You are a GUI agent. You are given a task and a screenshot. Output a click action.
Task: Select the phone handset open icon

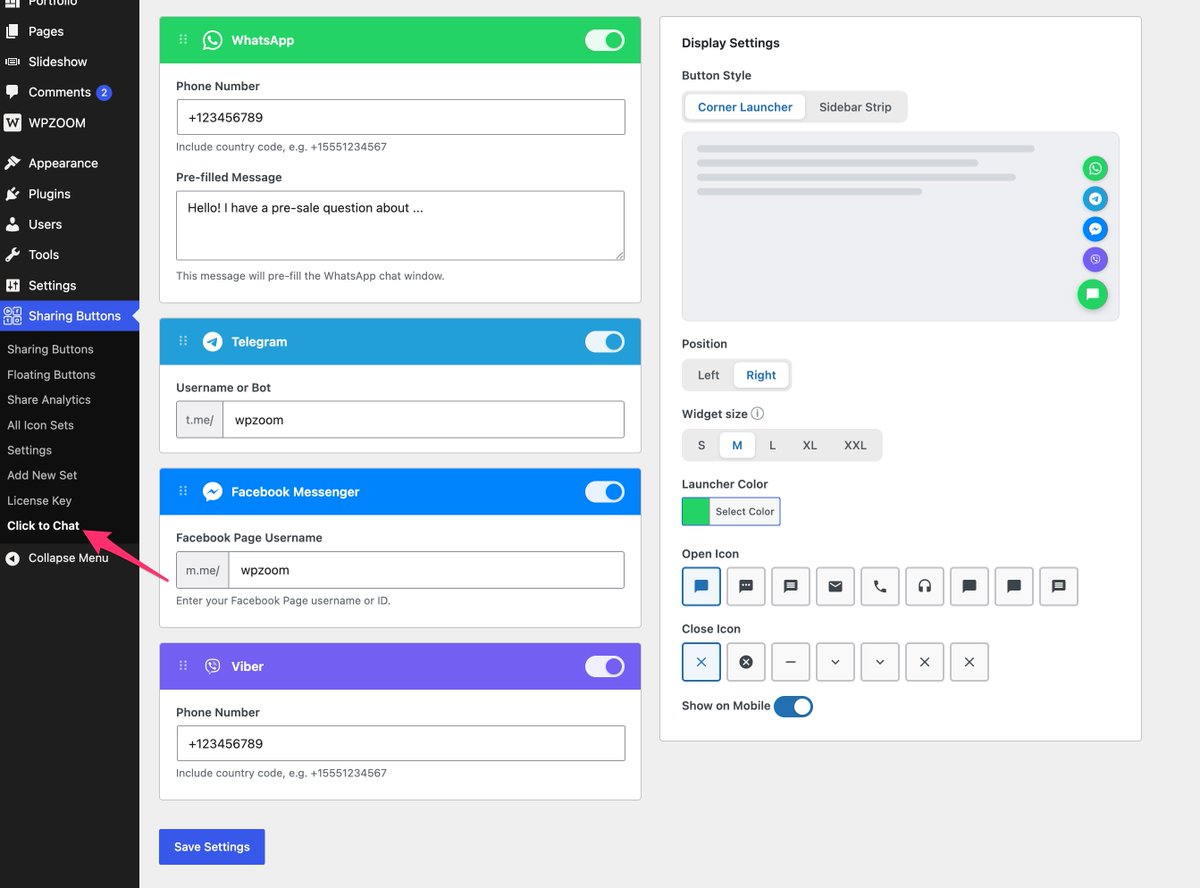[x=880, y=586]
